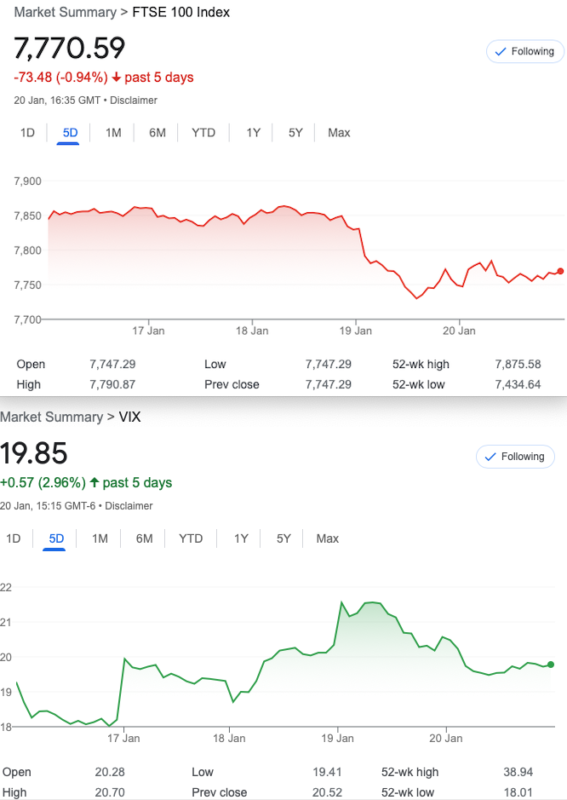Screen dimensions: 567x800
Task: Click red down arrow beside past 5 days
Action: point(116,78)
